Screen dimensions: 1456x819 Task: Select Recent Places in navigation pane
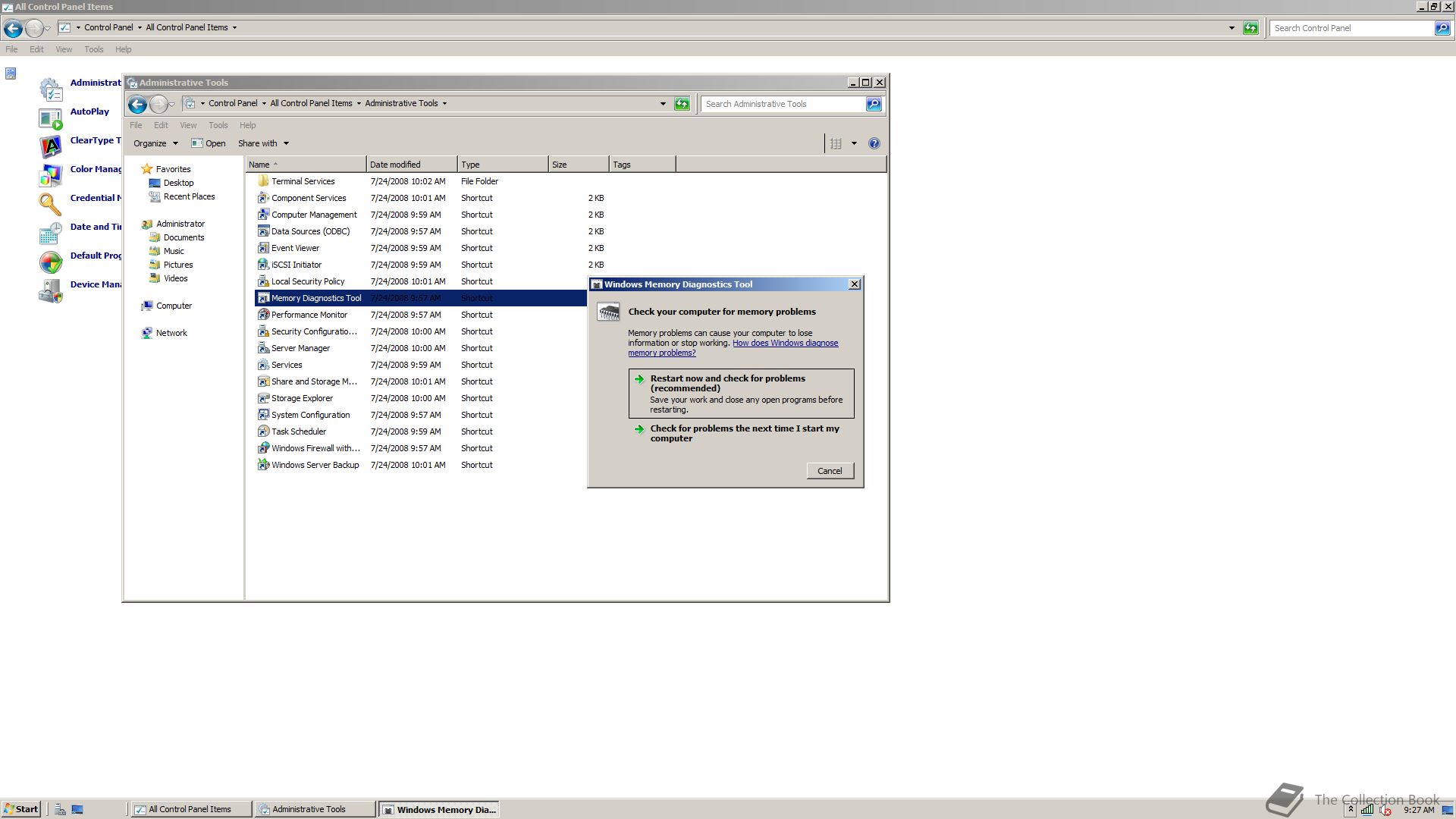click(x=189, y=196)
